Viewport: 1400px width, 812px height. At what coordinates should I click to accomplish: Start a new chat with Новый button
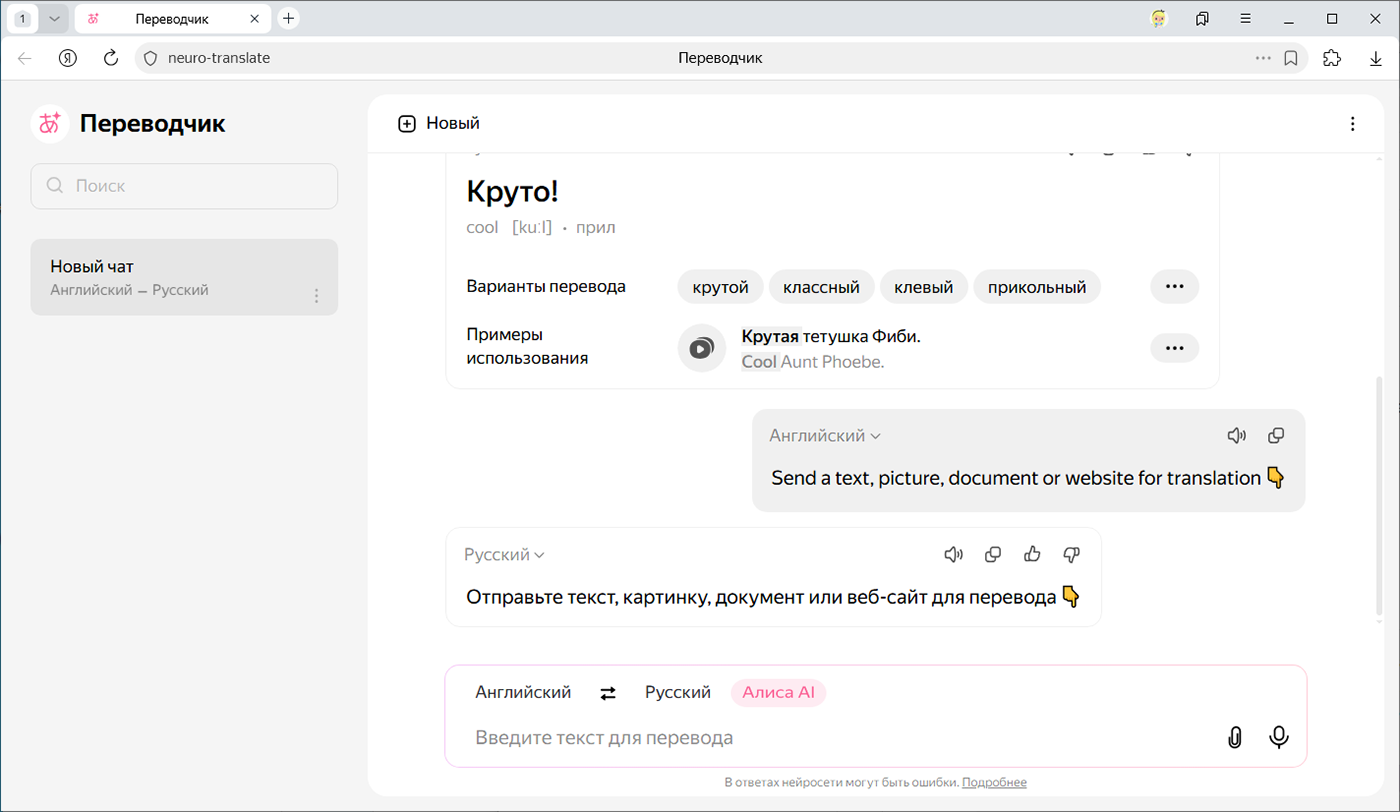point(439,124)
